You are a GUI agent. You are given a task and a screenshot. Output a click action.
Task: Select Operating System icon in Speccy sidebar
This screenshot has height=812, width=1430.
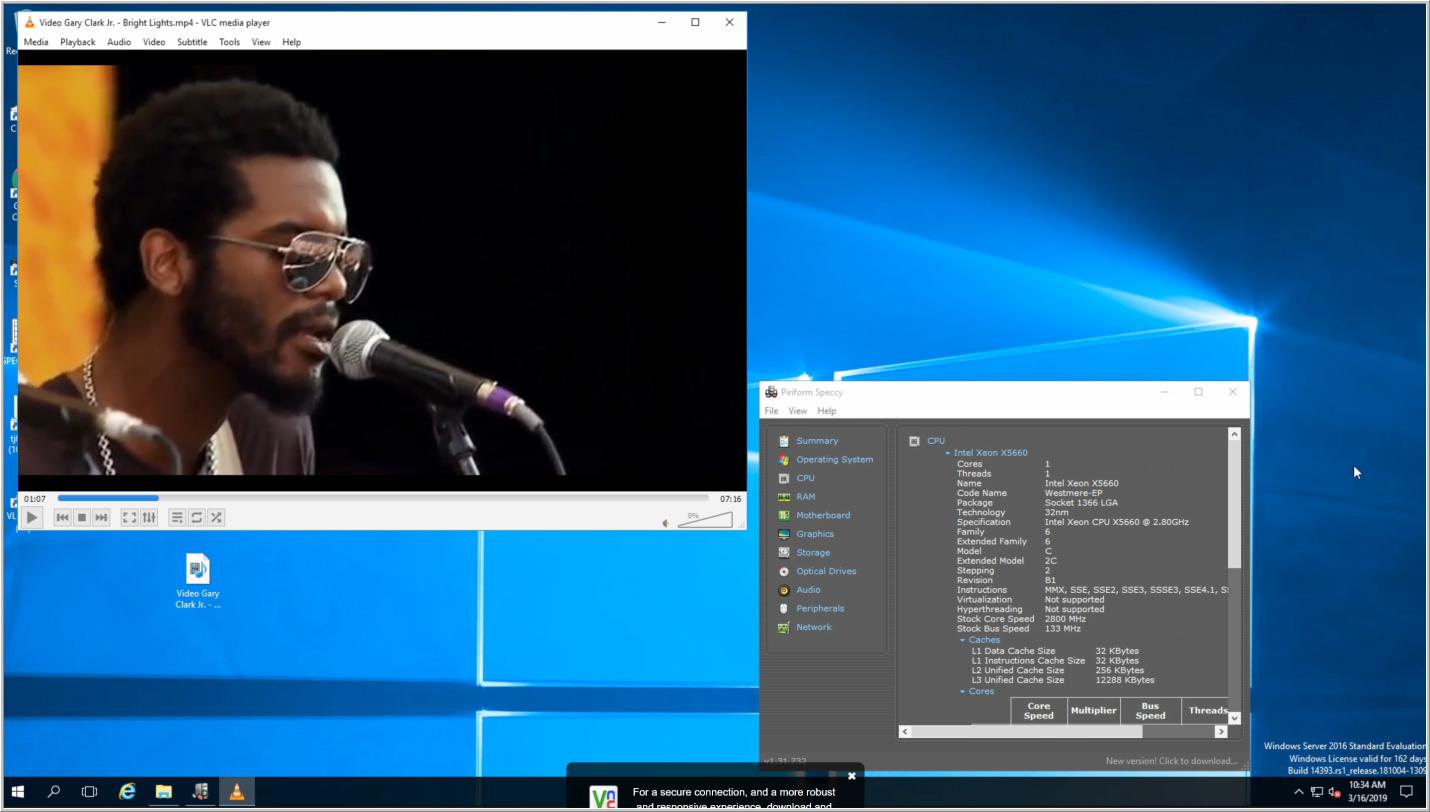coord(784,460)
